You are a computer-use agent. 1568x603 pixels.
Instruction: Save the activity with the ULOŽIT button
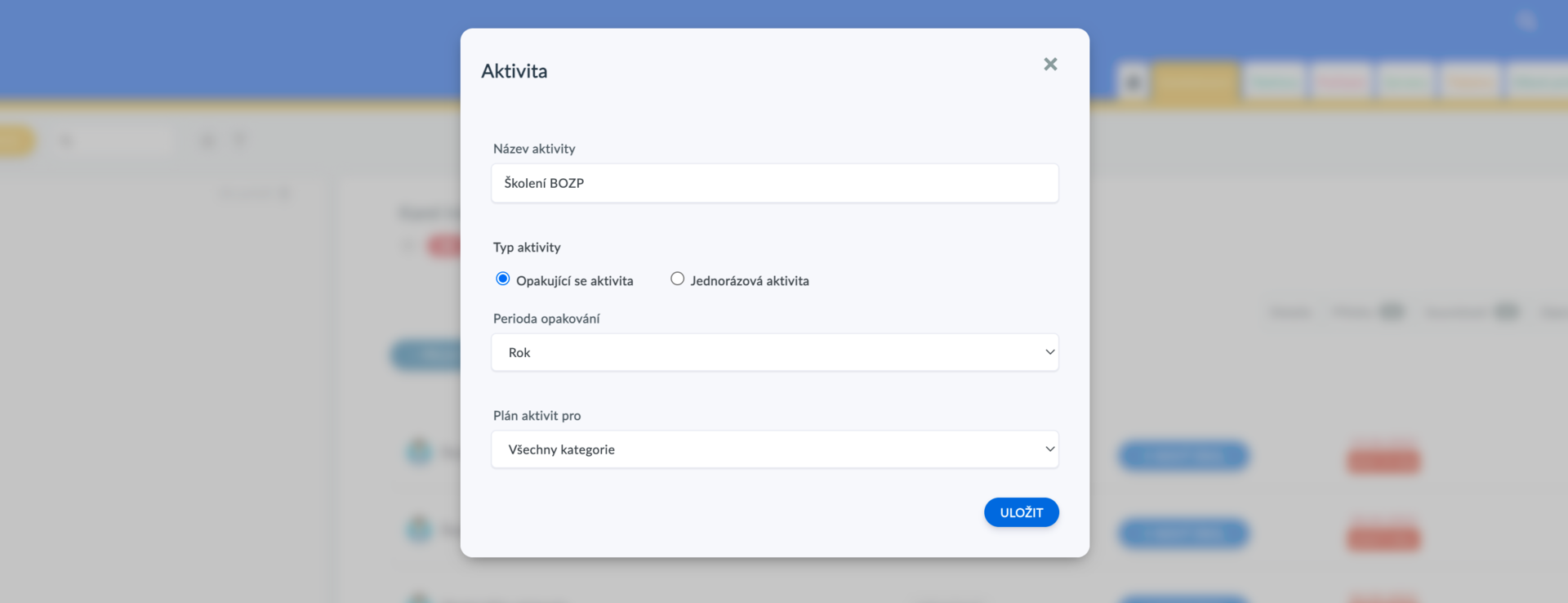pos(1021,512)
